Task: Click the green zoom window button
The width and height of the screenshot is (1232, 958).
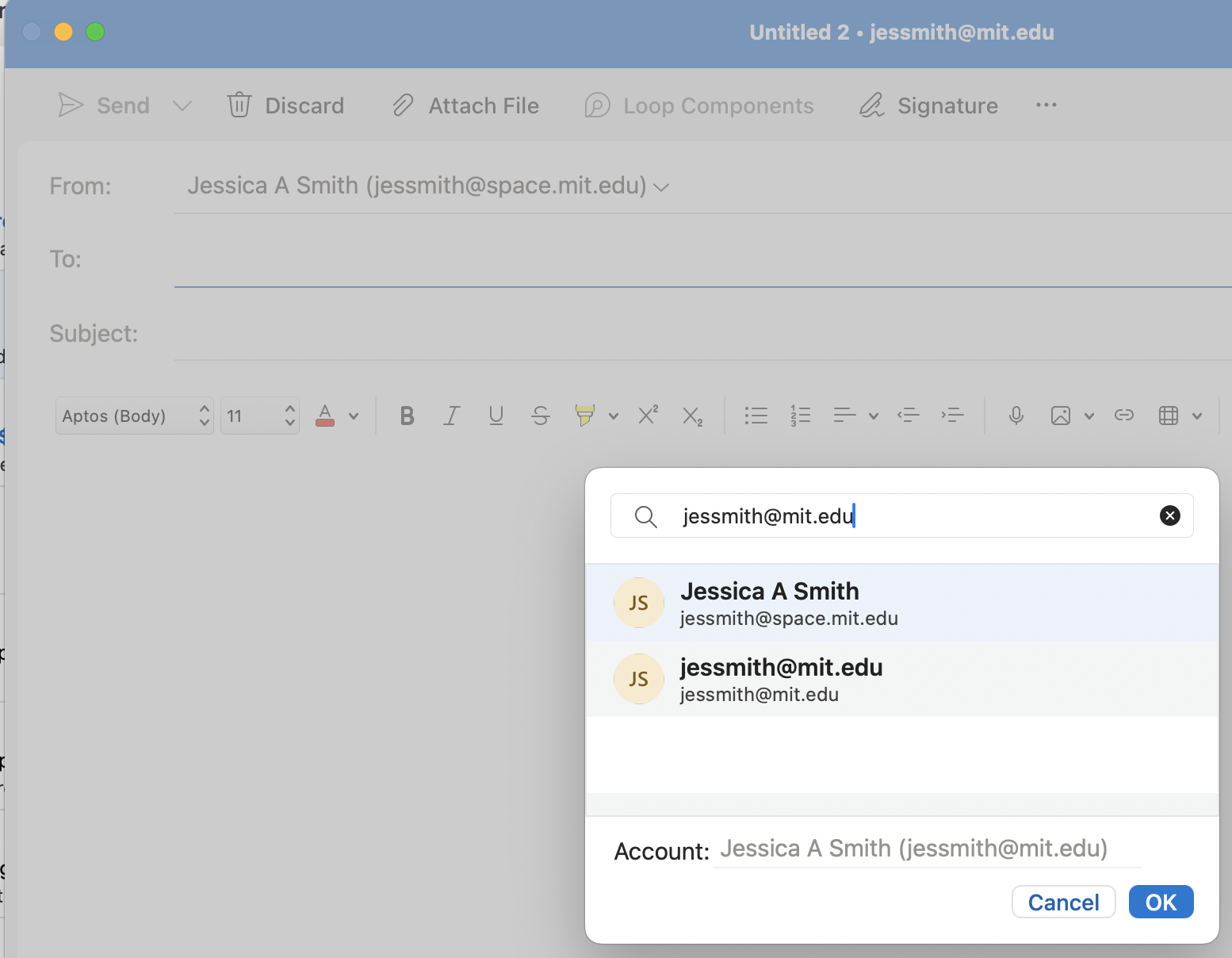Action: 95,32
